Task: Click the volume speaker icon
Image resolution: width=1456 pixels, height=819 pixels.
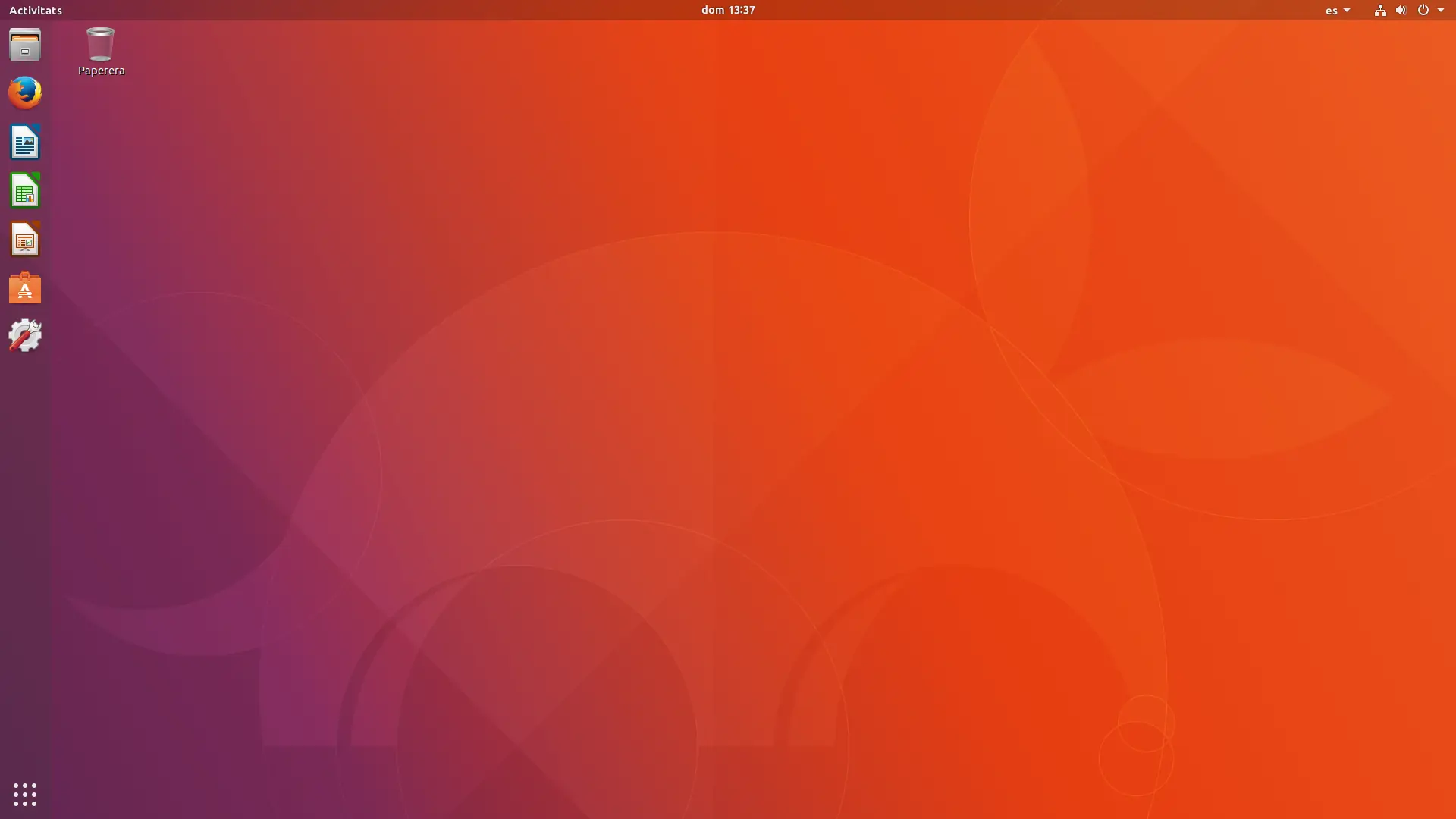Action: click(1401, 10)
